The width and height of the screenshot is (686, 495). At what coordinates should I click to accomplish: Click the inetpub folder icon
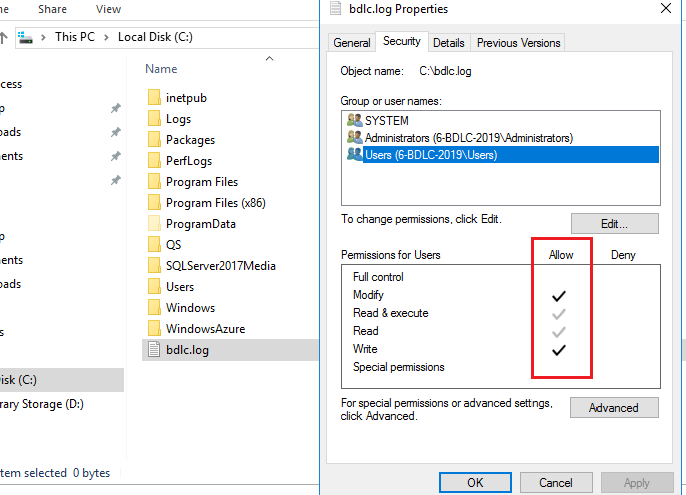click(x=154, y=98)
